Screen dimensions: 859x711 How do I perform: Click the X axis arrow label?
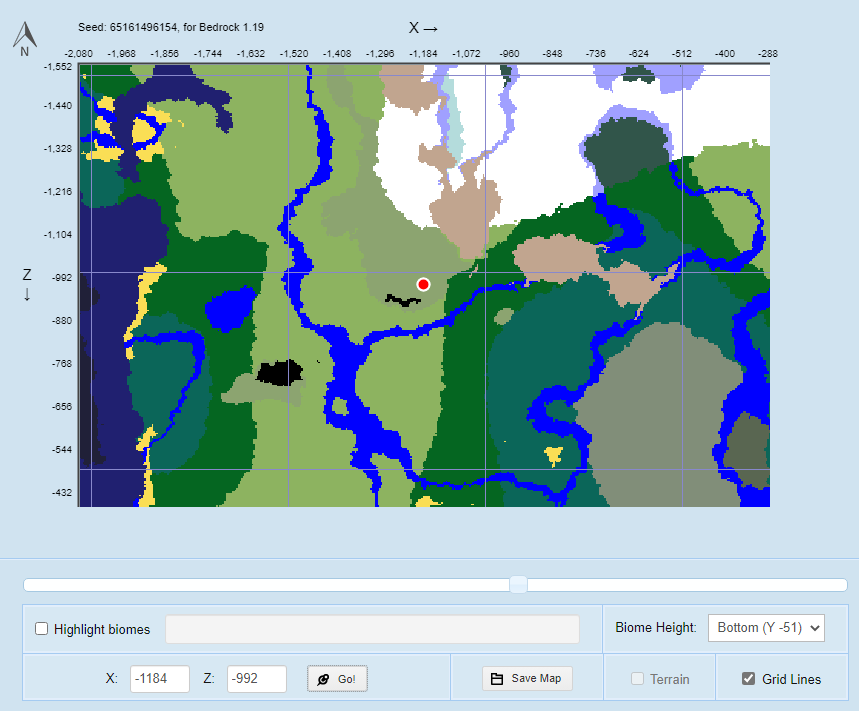click(424, 28)
